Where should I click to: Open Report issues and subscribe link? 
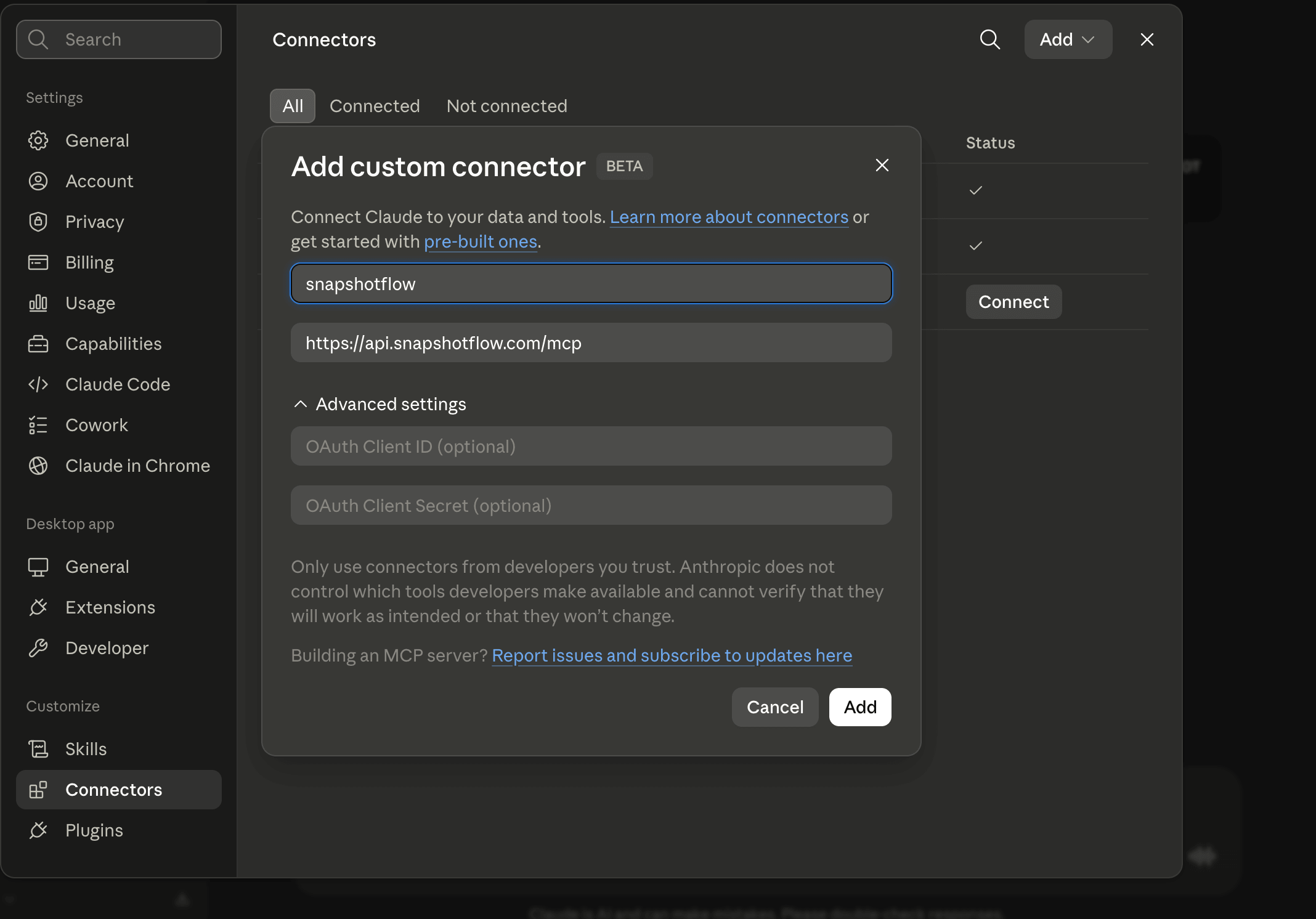[x=672, y=655]
